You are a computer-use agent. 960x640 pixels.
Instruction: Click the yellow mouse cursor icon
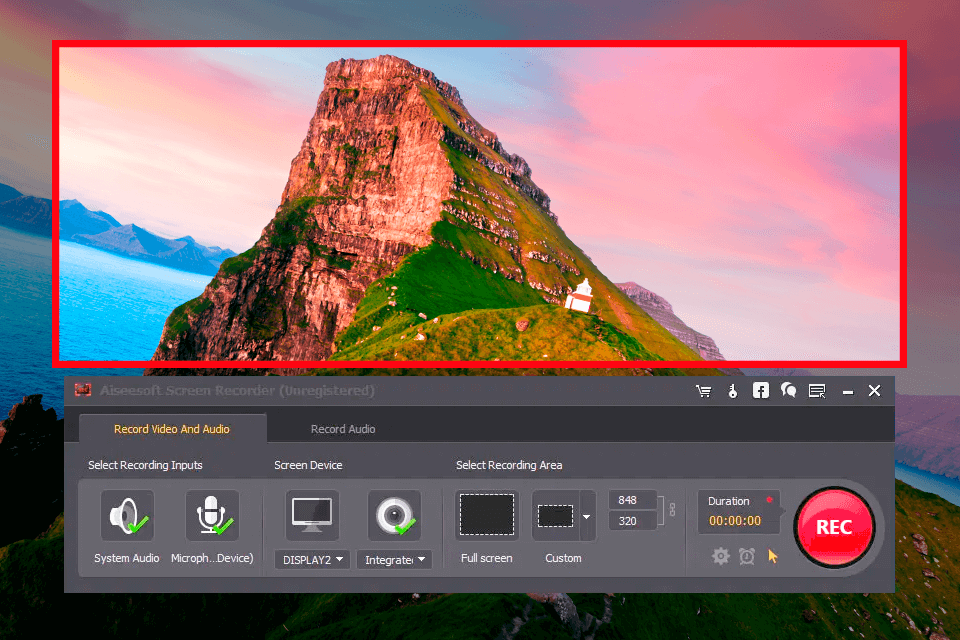point(772,556)
